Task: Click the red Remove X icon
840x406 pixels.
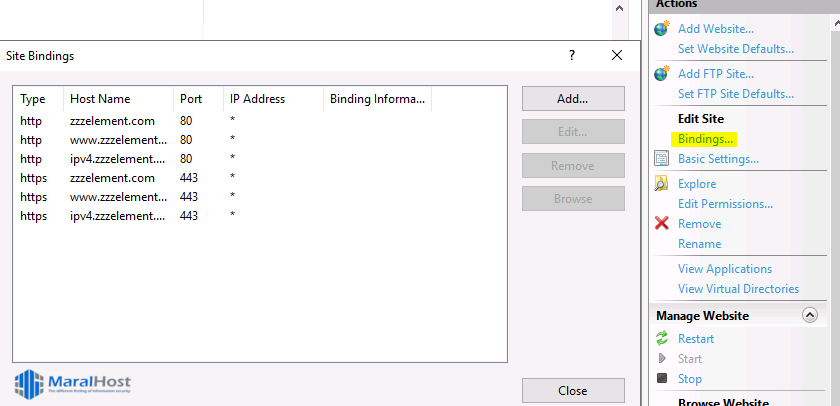Action: [x=661, y=224]
